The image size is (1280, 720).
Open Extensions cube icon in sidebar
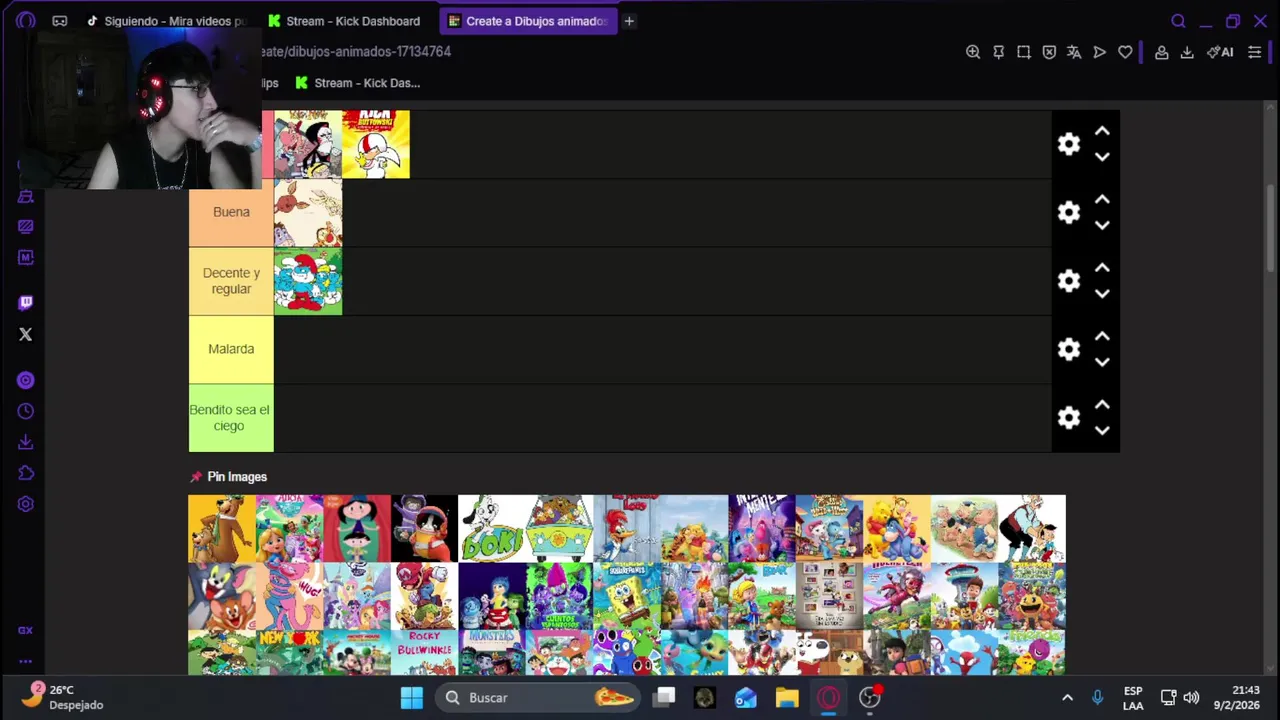[26, 473]
